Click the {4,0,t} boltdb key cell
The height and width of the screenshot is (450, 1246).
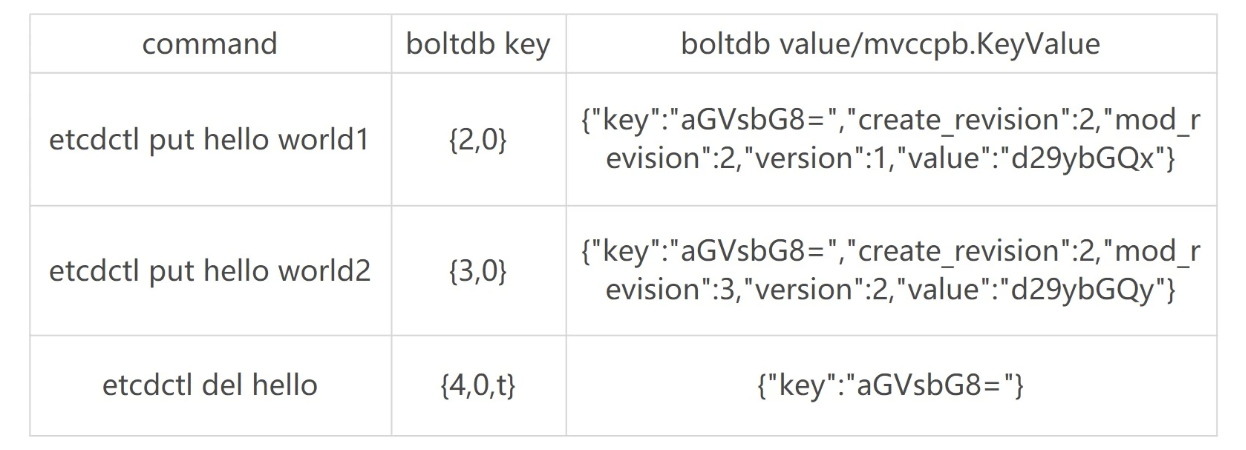[477, 385]
